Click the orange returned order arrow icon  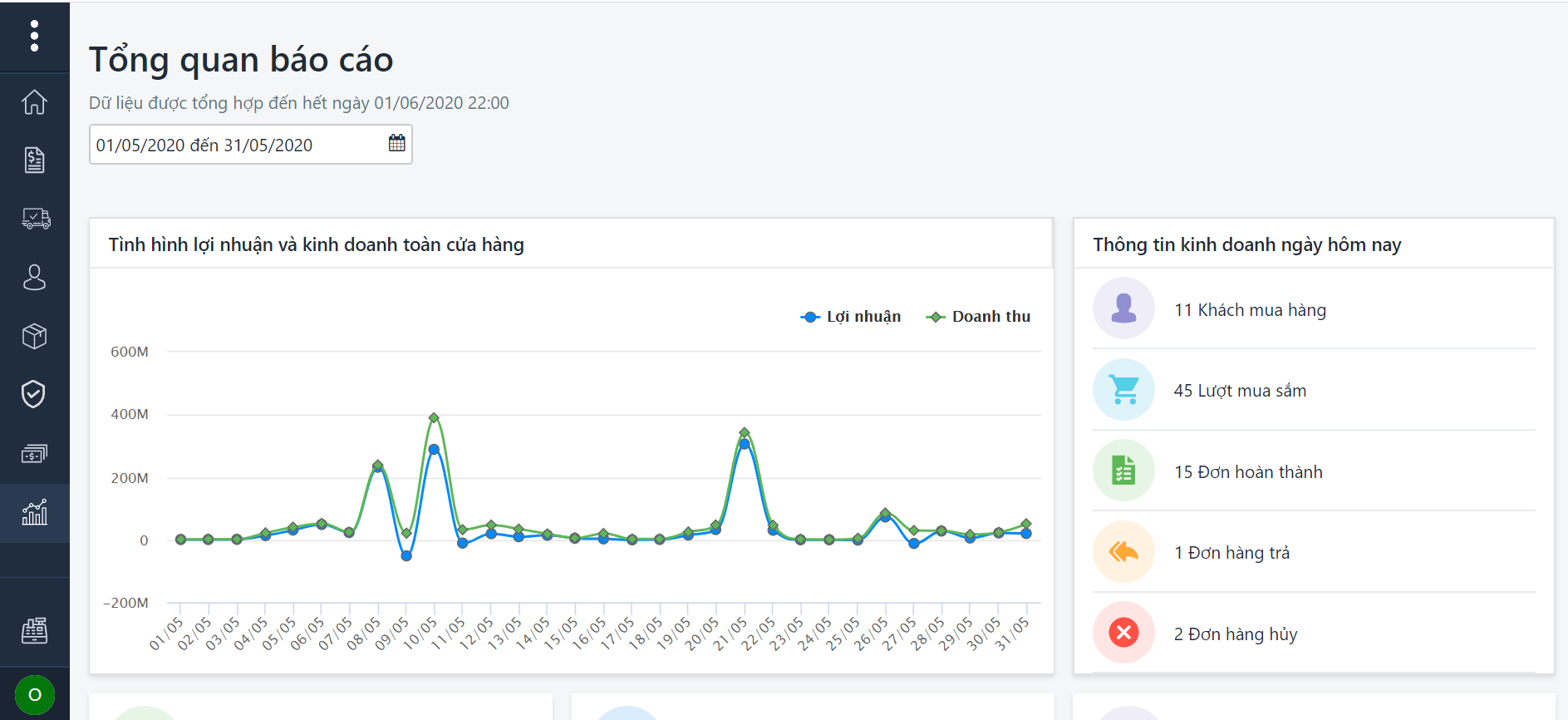click(1123, 551)
